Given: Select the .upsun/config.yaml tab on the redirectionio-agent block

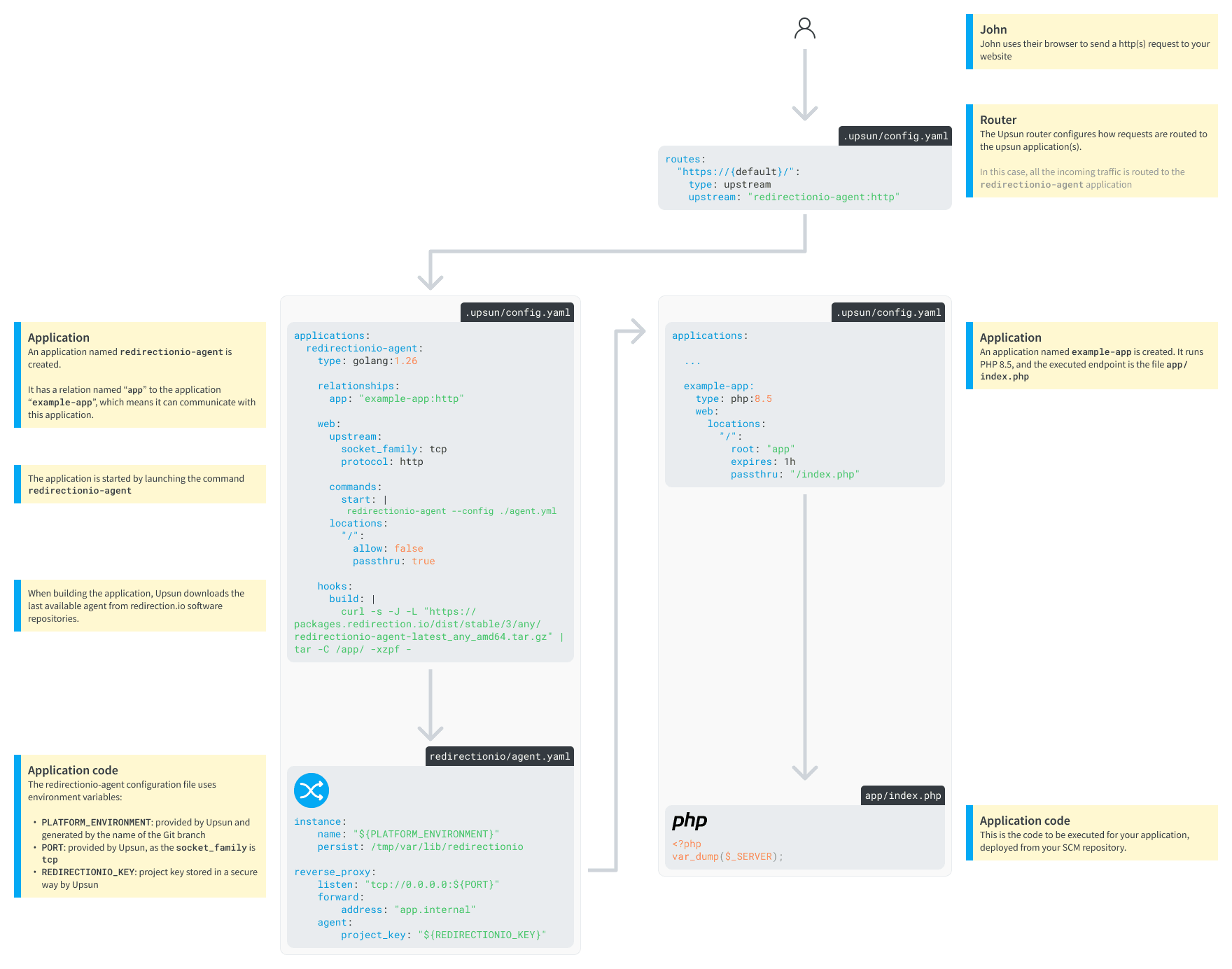Looking at the screenshot, I should point(518,312).
